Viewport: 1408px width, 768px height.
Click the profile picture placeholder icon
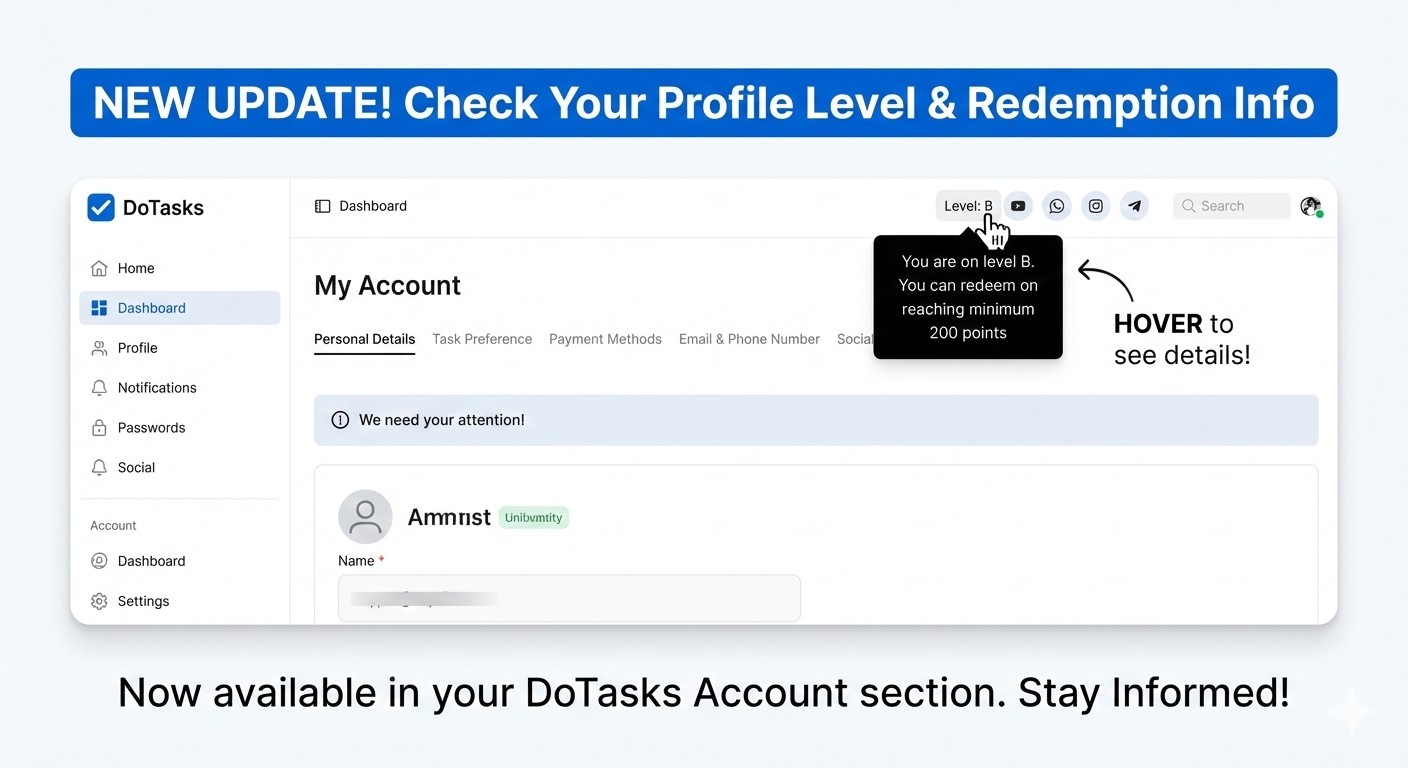365,517
